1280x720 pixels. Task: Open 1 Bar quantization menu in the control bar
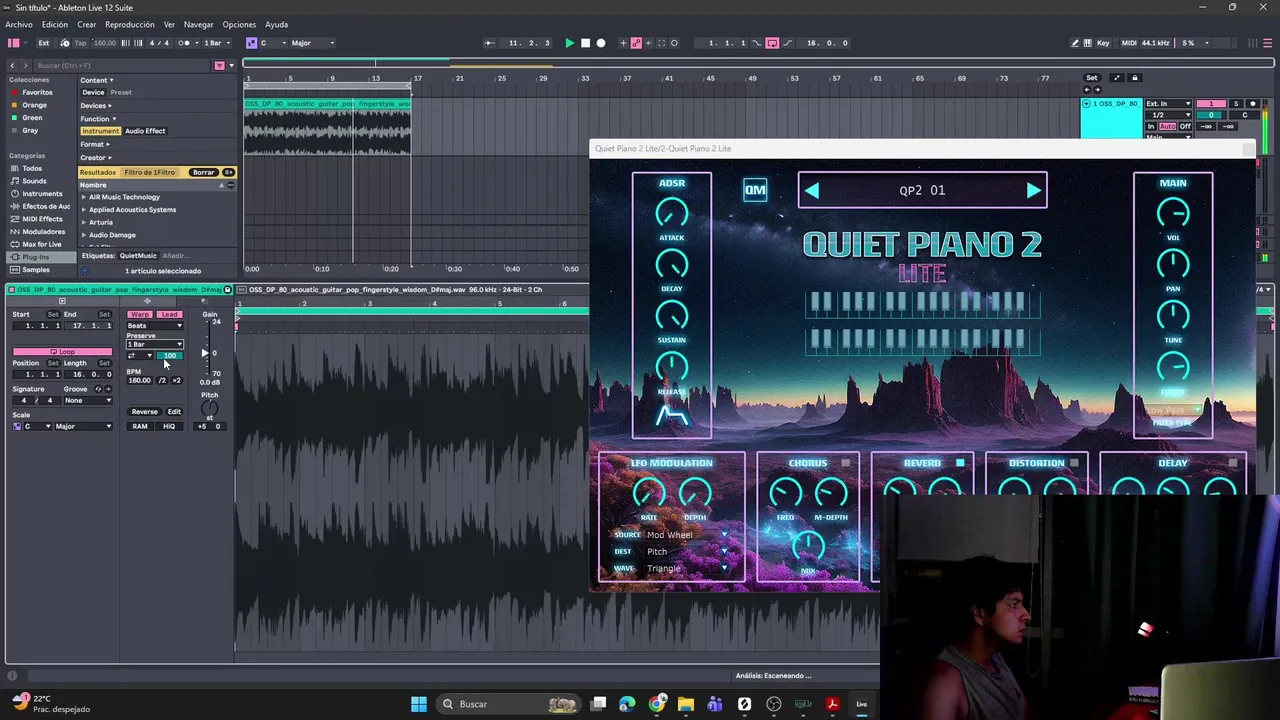pos(216,43)
